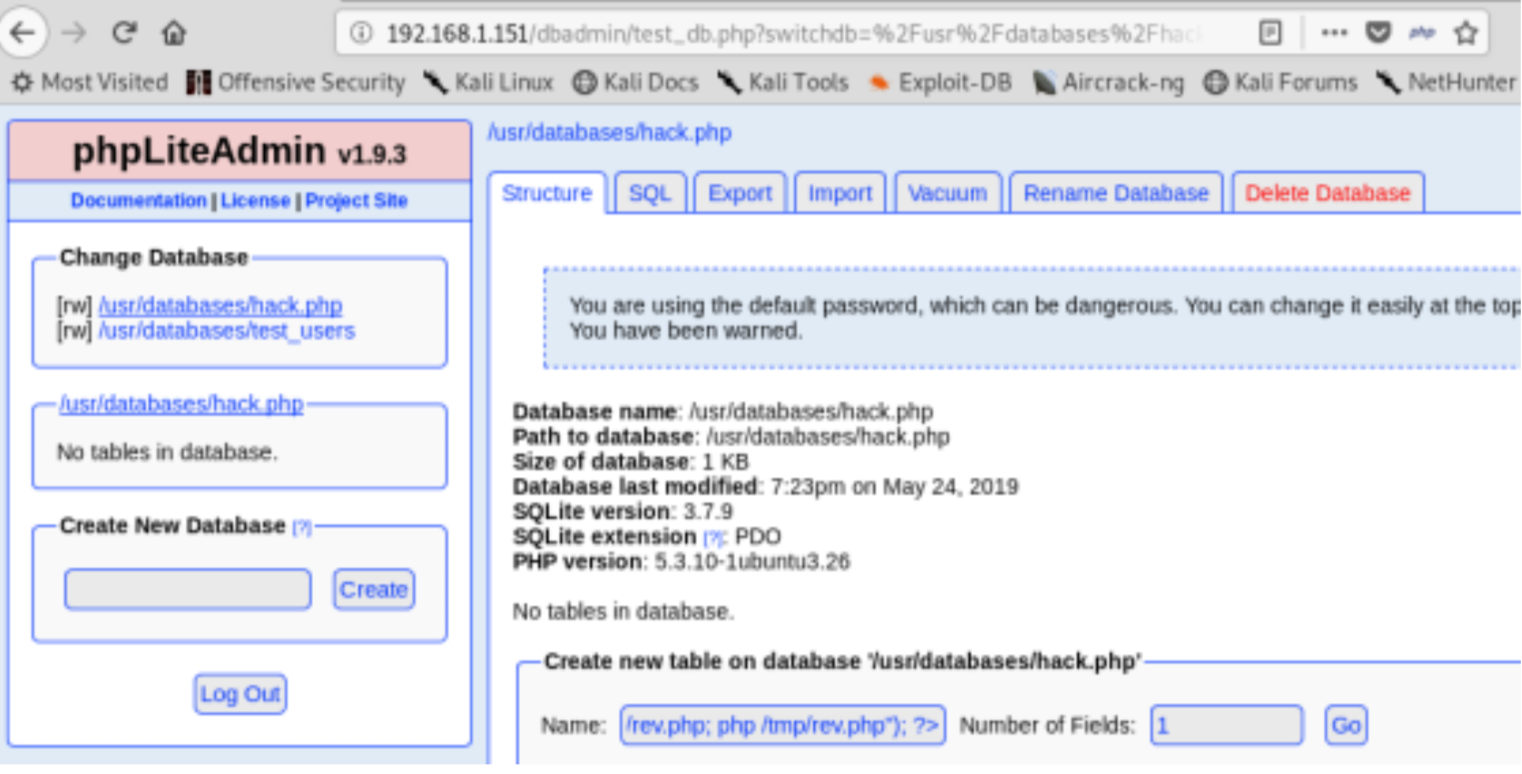Click the Number of Fields input
Image resolution: width=1522 pixels, height=774 pixels.
point(1227,725)
